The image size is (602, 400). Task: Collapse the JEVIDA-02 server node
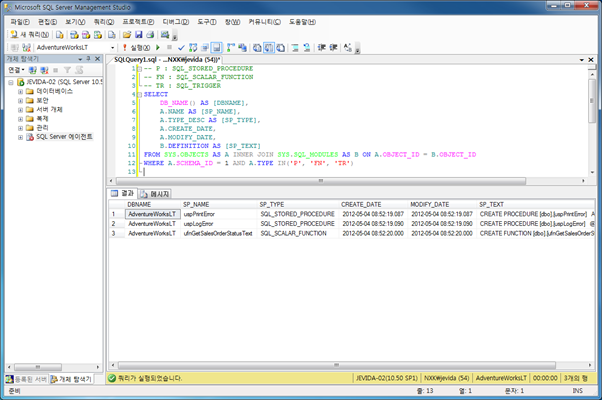(x=11, y=82)
